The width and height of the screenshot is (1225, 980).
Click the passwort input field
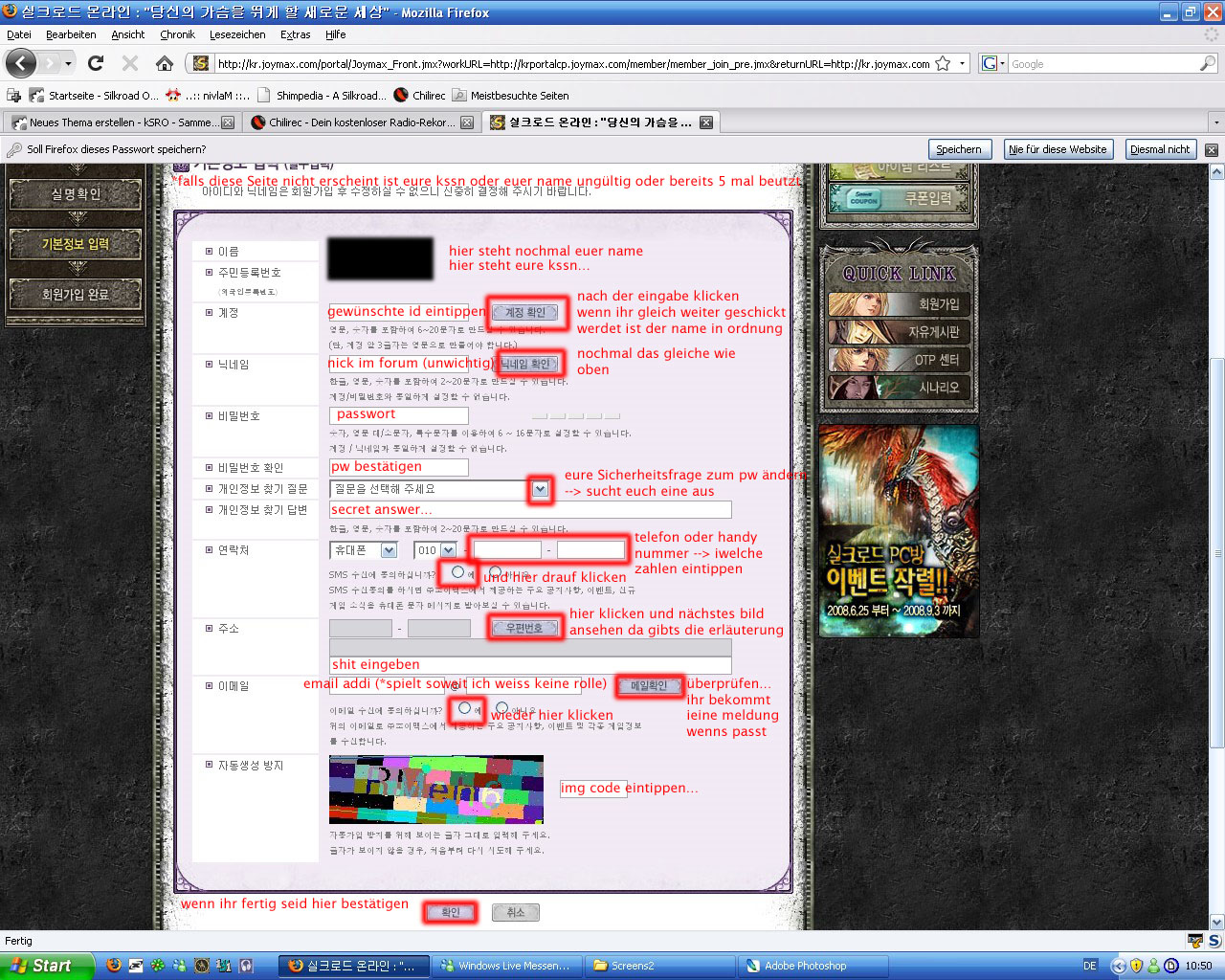[399, 415]
